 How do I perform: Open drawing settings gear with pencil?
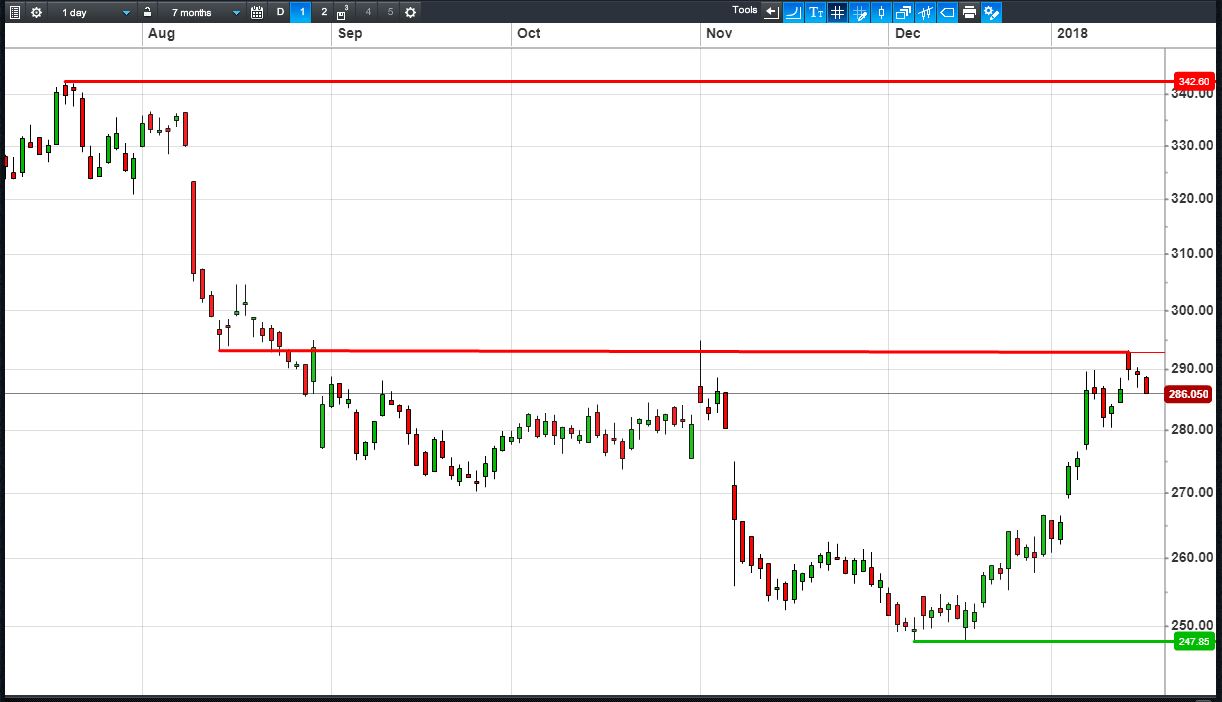pos(991,12)
